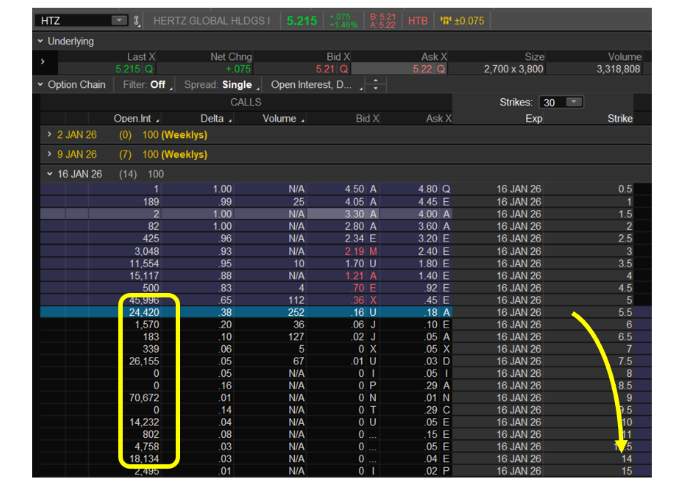Click the underlying Volume 3,318,808 value

(x=618, y=69)
